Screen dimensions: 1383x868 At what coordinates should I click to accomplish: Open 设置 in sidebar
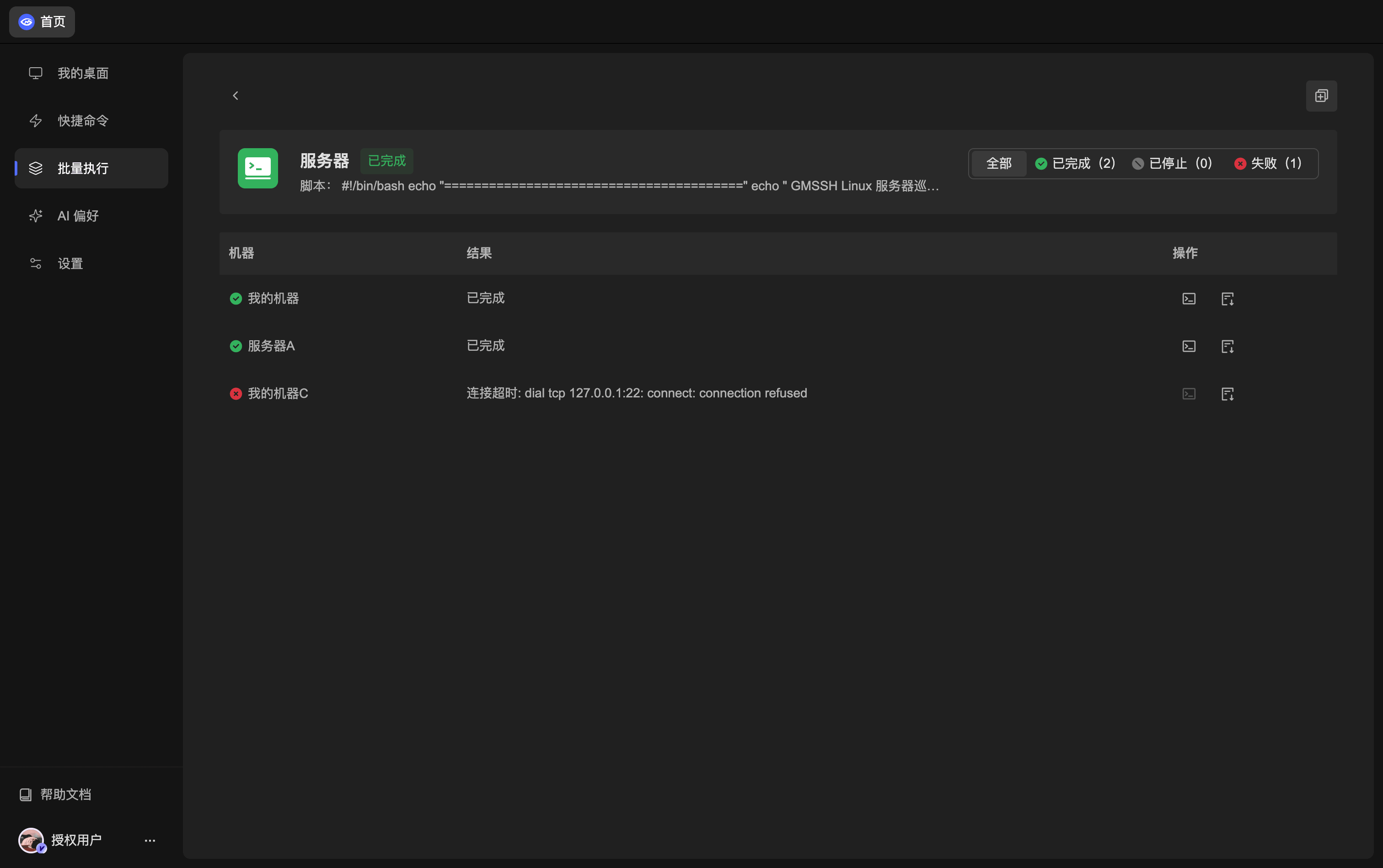coord(91,263)
